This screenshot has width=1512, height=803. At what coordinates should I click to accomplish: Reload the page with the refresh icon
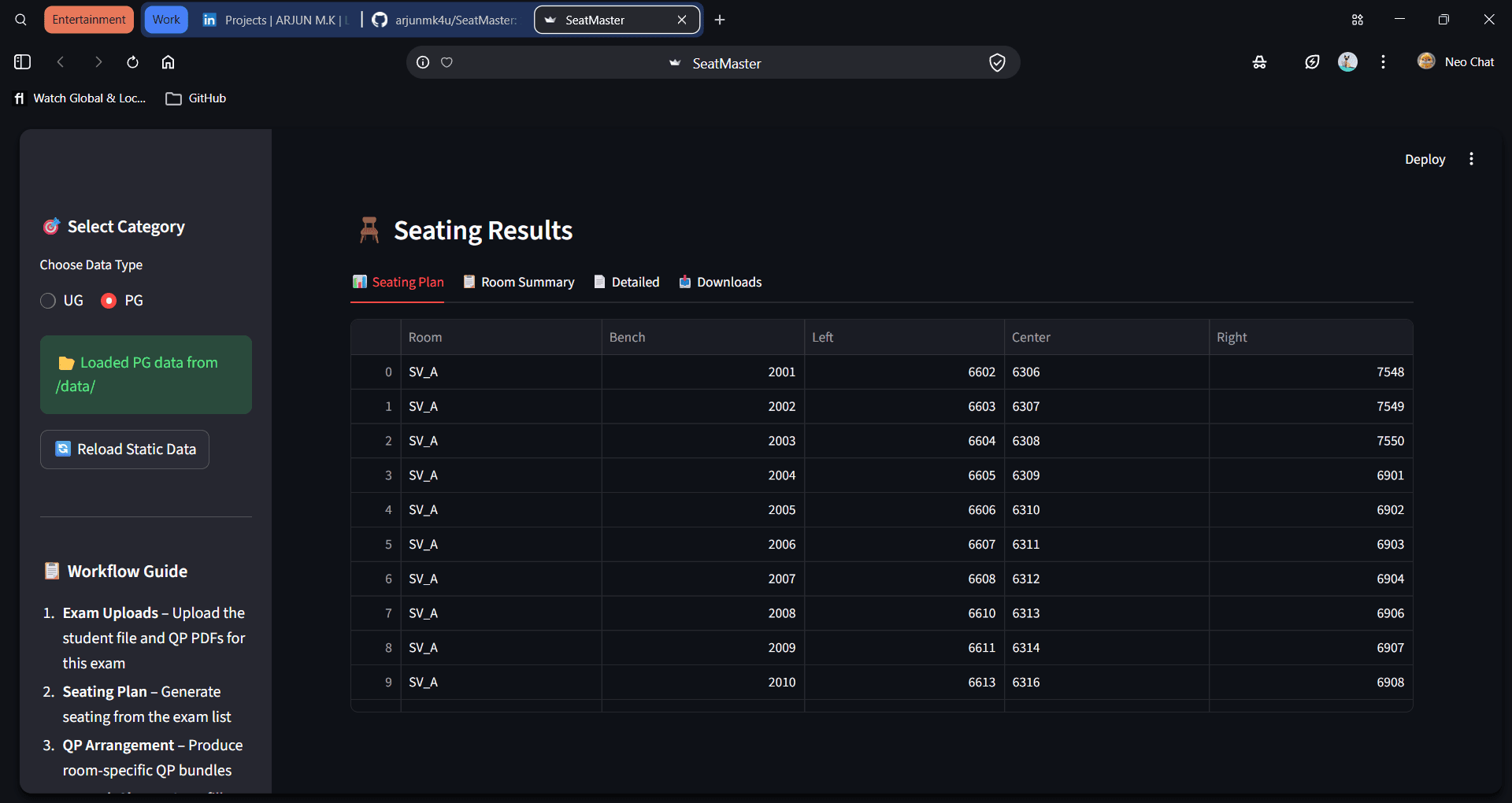132,62
